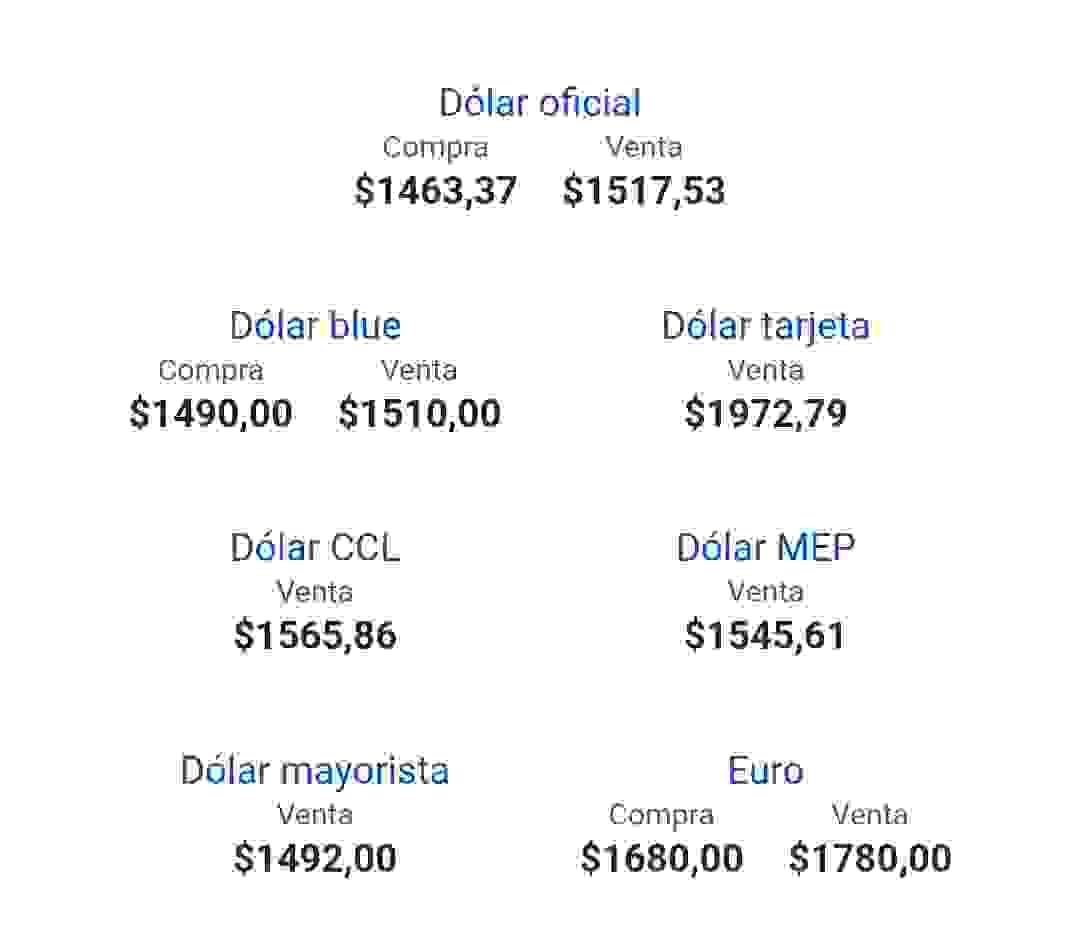Select the Dólar mayorista price $1492,00
Screen dimensions: 1080x950
[315, 859]
